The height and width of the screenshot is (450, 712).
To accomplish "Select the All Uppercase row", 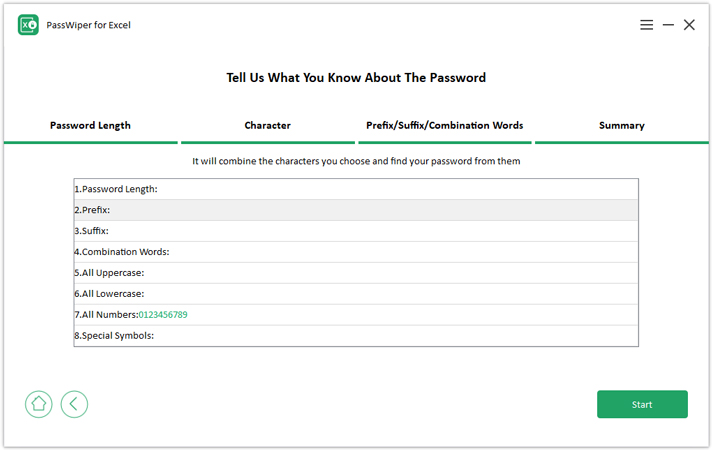I will pyautogui.click(x=356, y=272).
